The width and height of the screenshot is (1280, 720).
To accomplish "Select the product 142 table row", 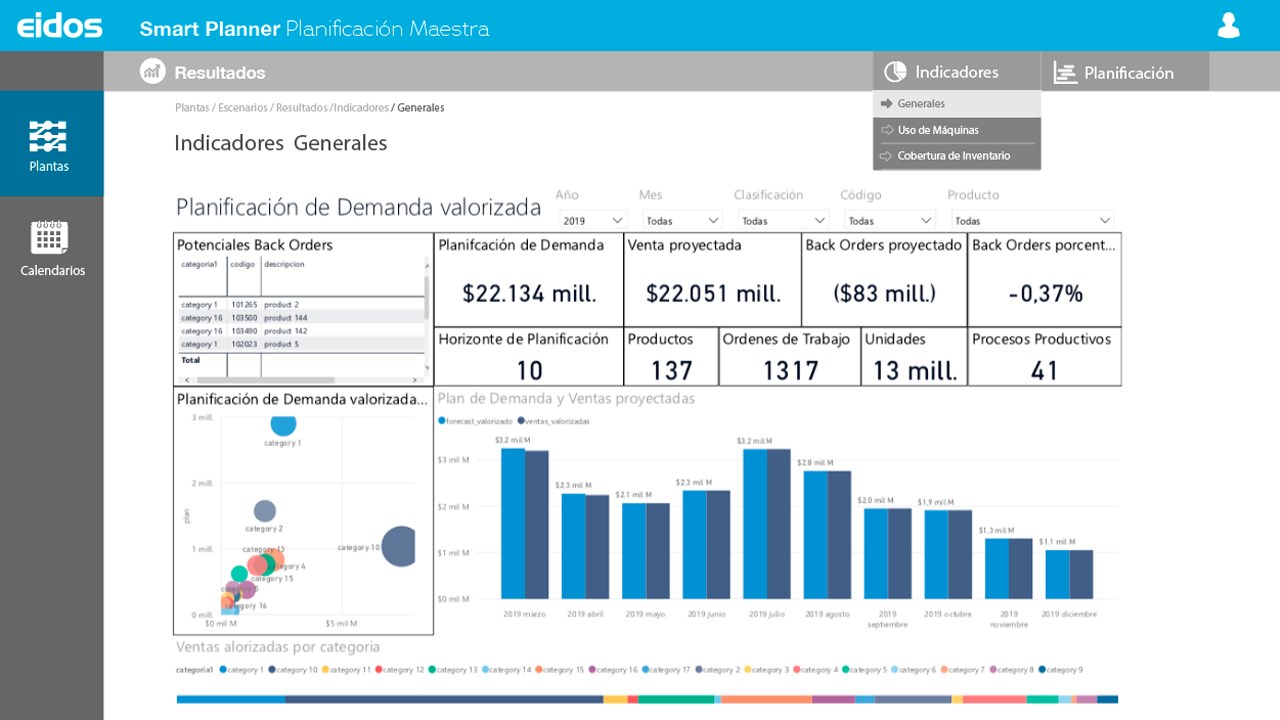I will click(300, 331).
